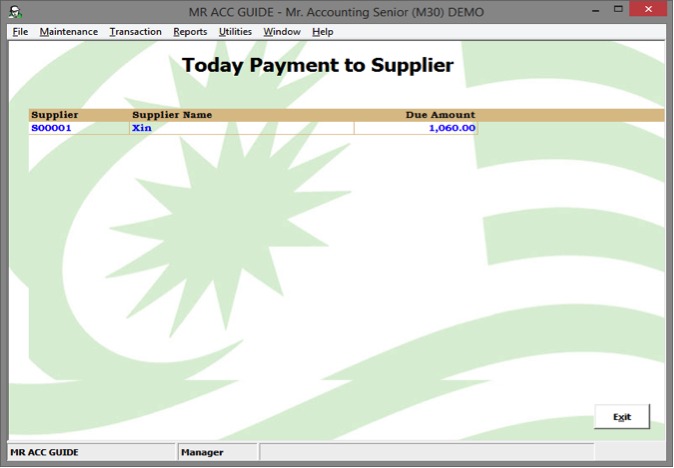Open the Transaction menu
Viewport: 674px width, 468px height.
135,32
